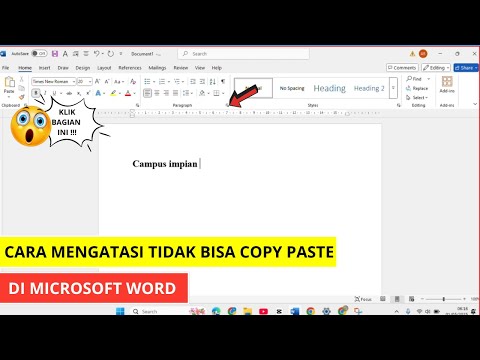Screen dimensions: 480x360
Task: Toggle Strikethrough formatting
Action: tap(69, 93)
